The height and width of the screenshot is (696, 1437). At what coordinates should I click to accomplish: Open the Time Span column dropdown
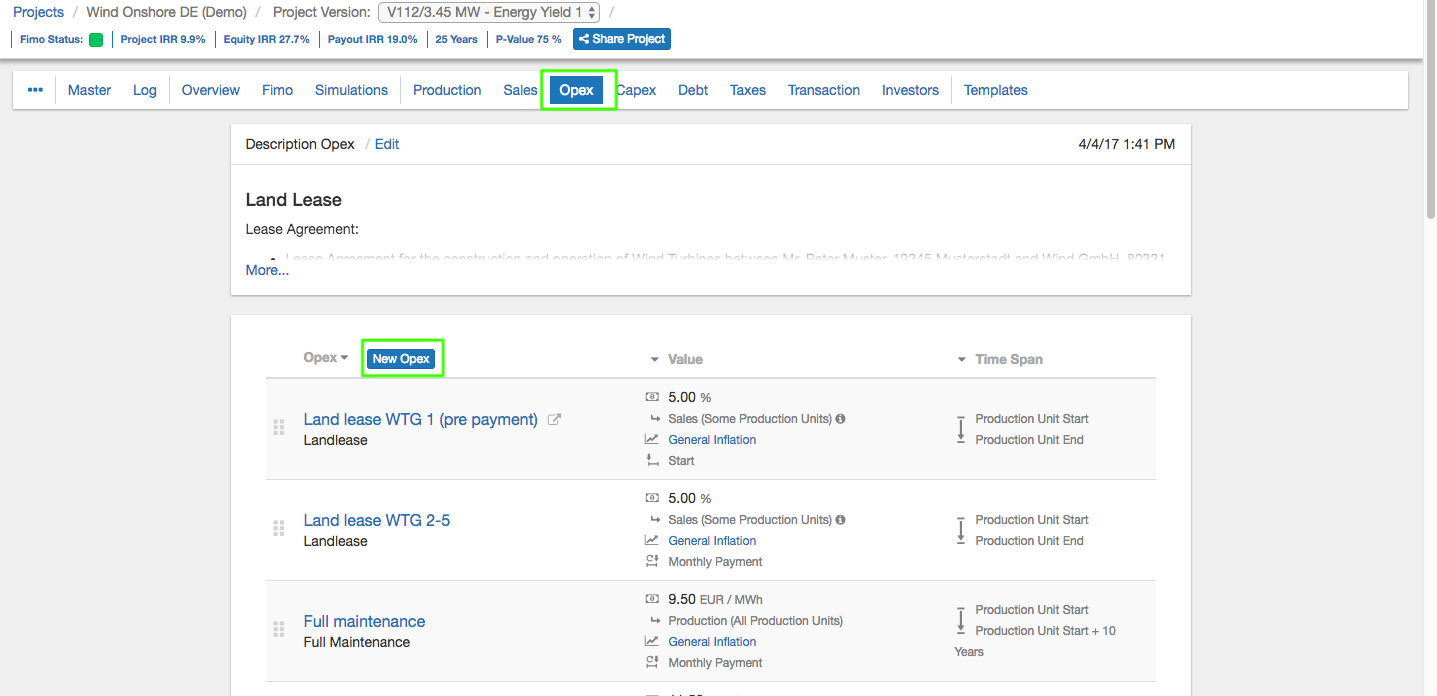pos(961,360)
